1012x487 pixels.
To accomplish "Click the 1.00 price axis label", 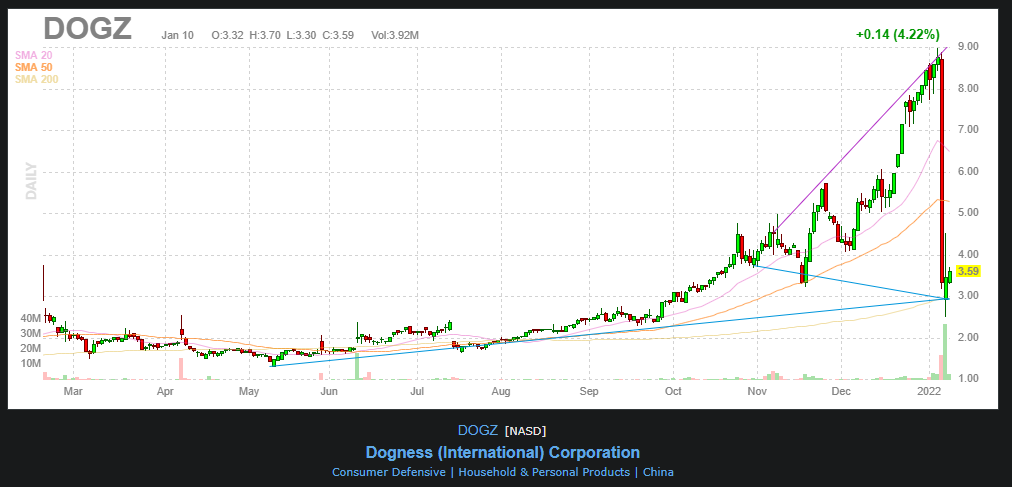I will 968,379.
